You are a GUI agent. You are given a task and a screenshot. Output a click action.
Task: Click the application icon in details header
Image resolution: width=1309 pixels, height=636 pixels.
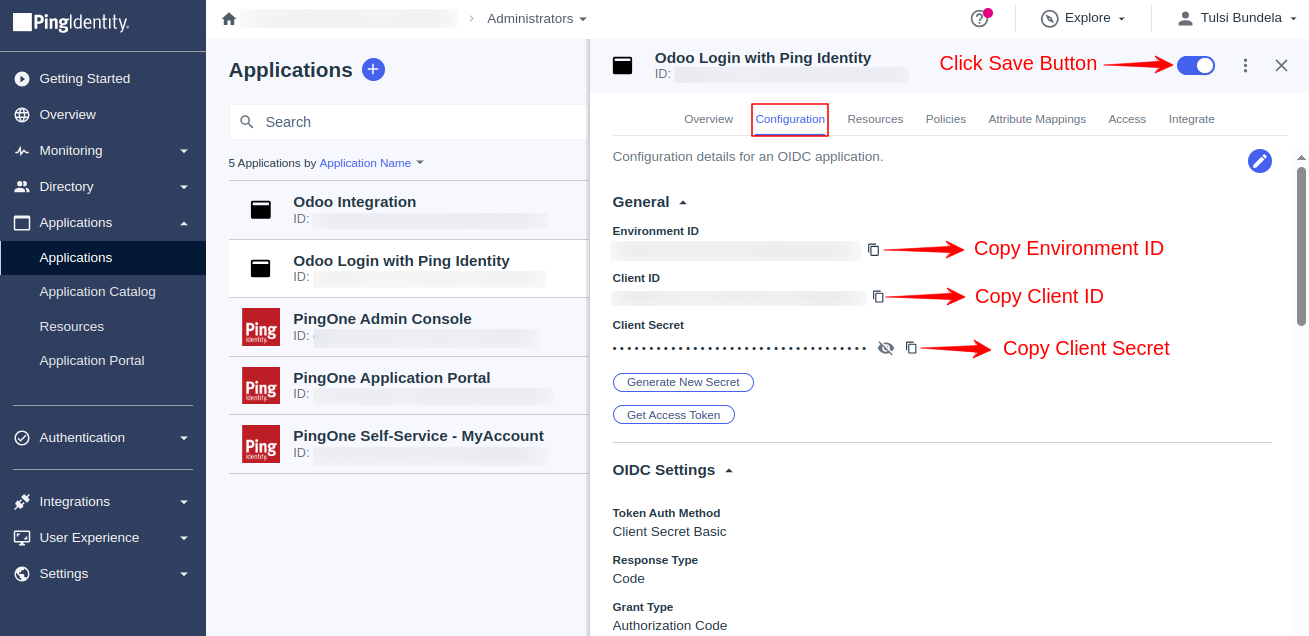click(622, 66)
